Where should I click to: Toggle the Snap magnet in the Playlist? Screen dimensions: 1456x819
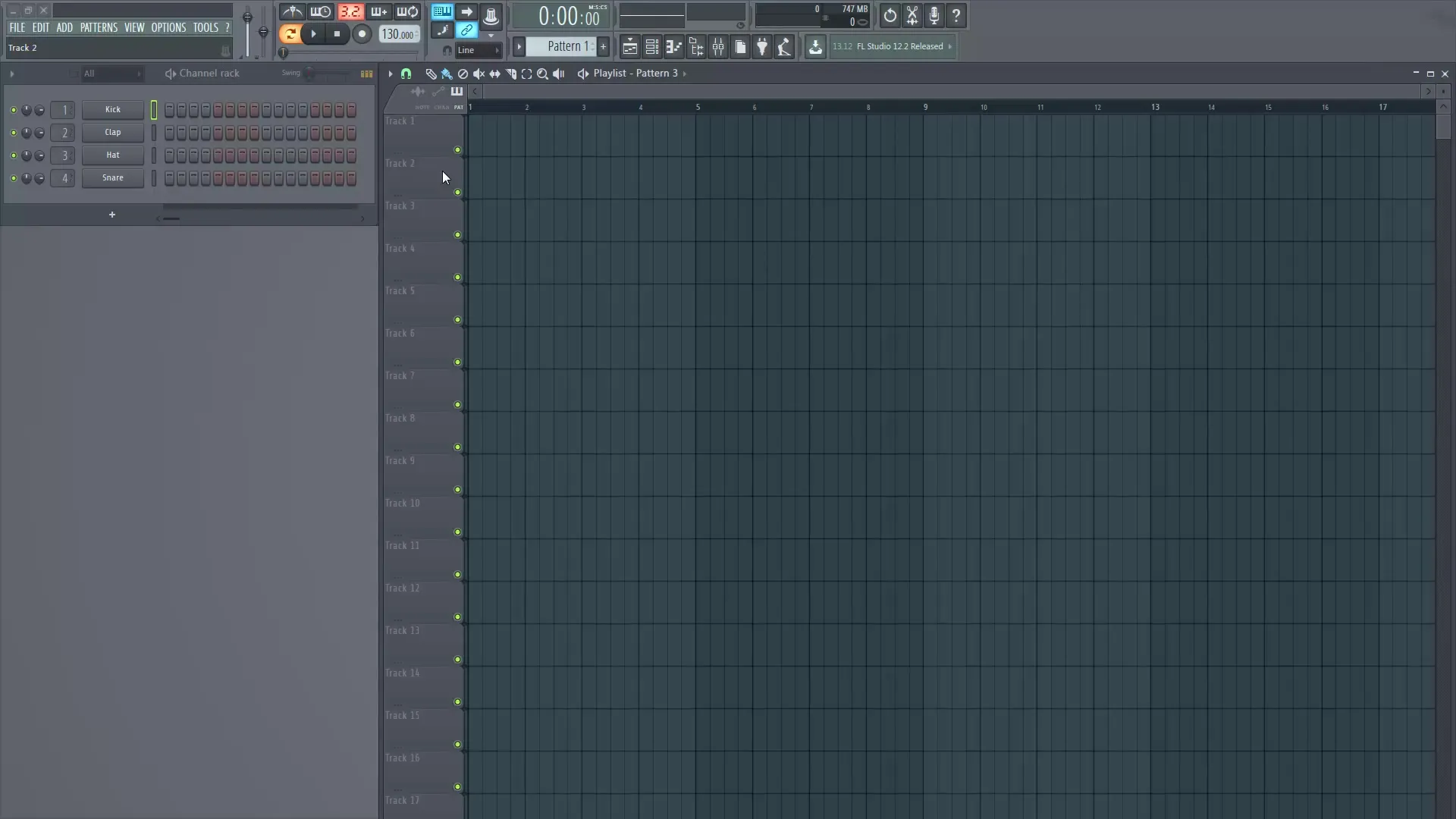click(x=407, y=74)
